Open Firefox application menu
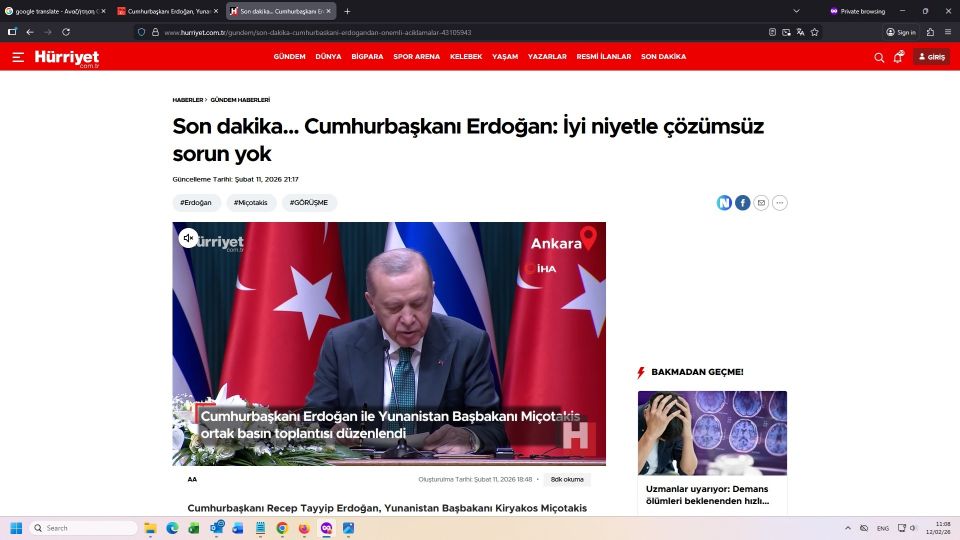 coord(948,32)
